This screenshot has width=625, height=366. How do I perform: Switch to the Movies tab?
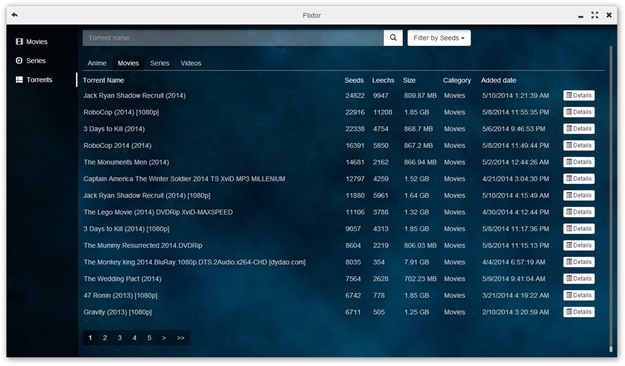point(128,63)
